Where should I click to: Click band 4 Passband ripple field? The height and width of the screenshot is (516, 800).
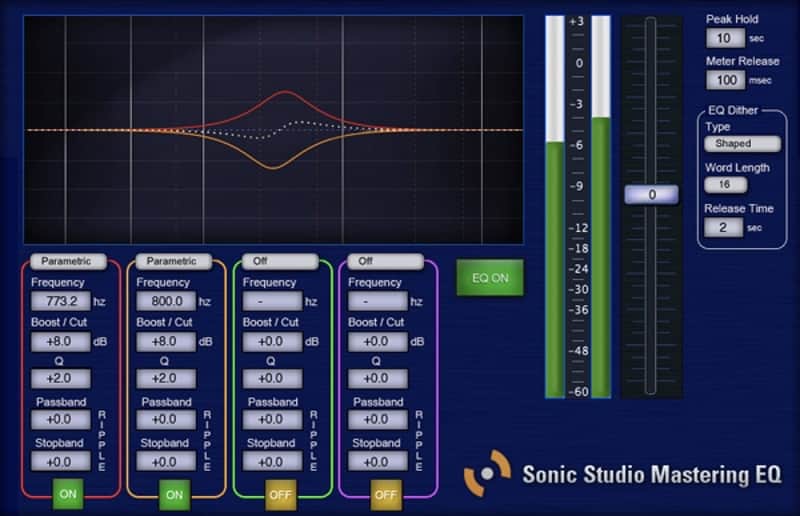(378, 420)
